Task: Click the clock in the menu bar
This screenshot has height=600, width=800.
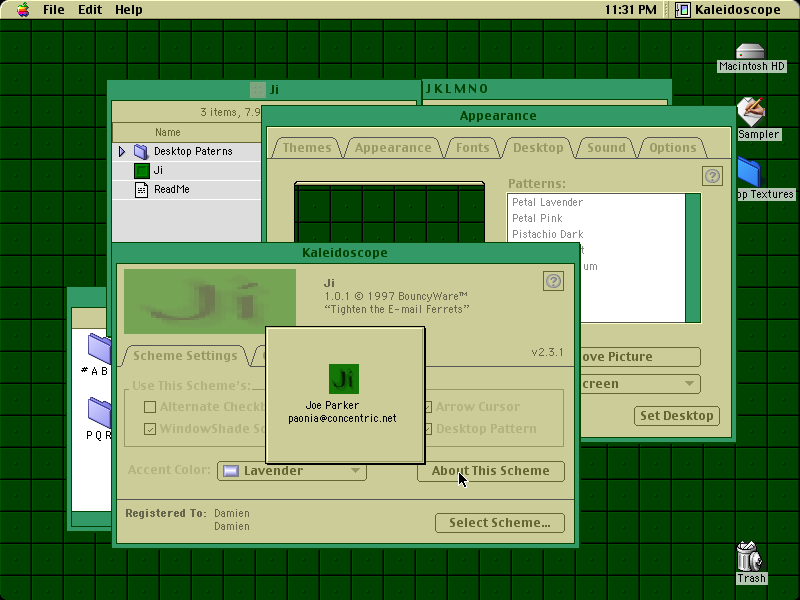Action: coord(630,10)
